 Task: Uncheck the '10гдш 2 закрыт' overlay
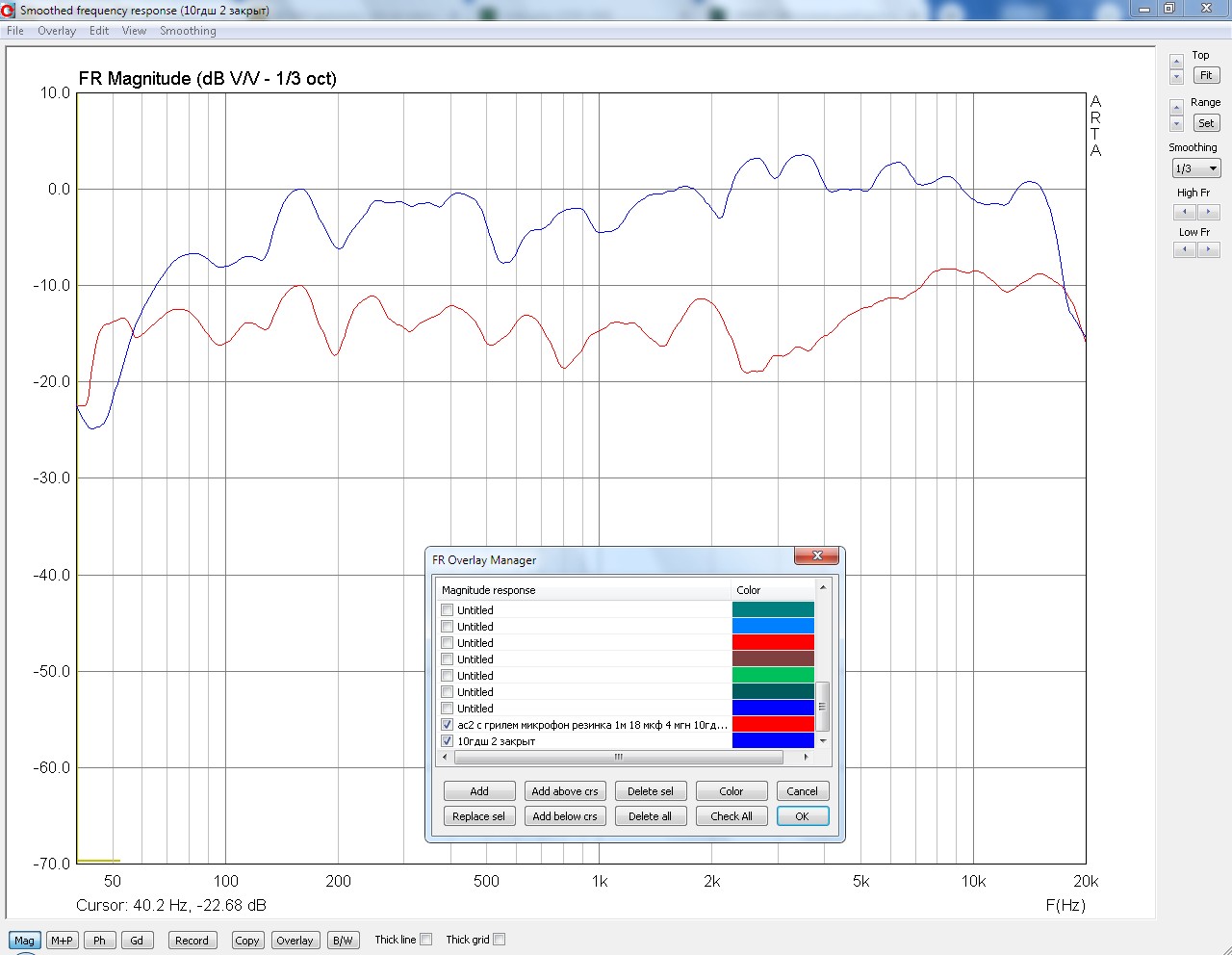[x=447, y=741]
